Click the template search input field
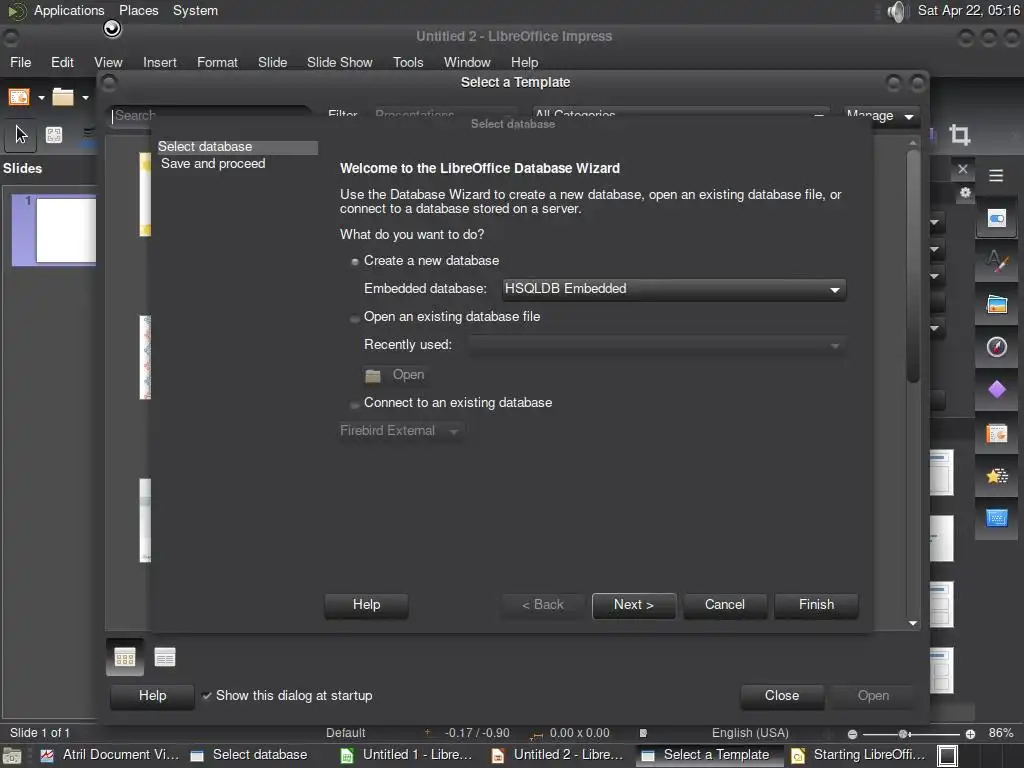 click(x=210, y=116)
